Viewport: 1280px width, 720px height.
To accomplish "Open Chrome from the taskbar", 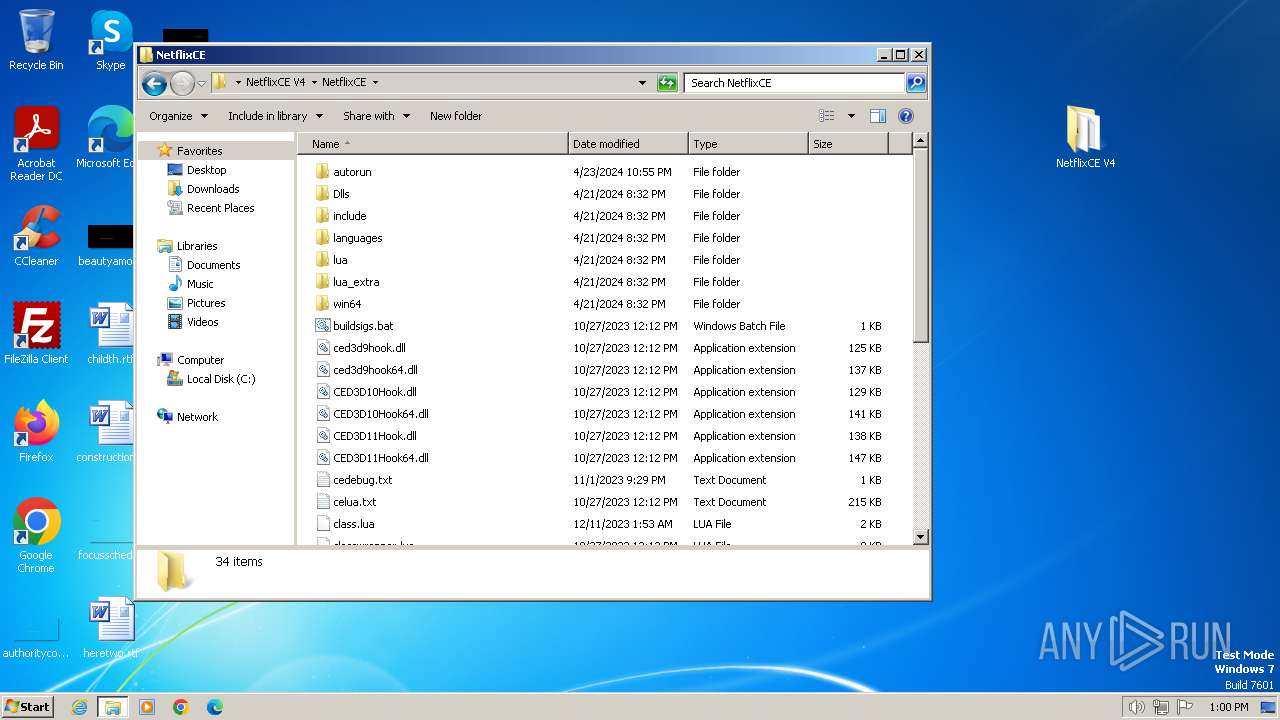I will click(x=181, y=707).
